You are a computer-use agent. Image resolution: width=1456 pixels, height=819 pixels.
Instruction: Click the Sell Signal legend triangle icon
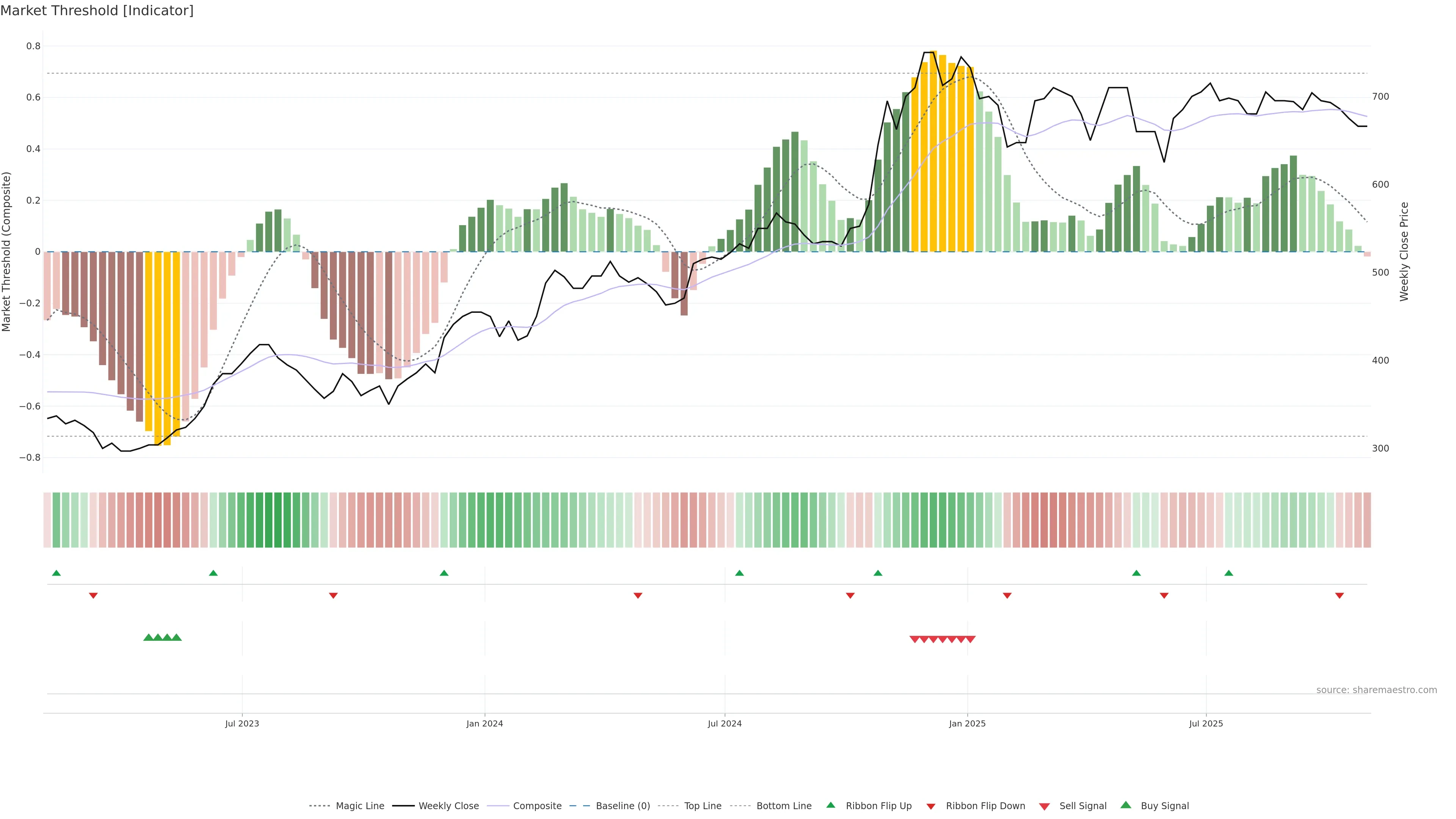(1045, 806)
